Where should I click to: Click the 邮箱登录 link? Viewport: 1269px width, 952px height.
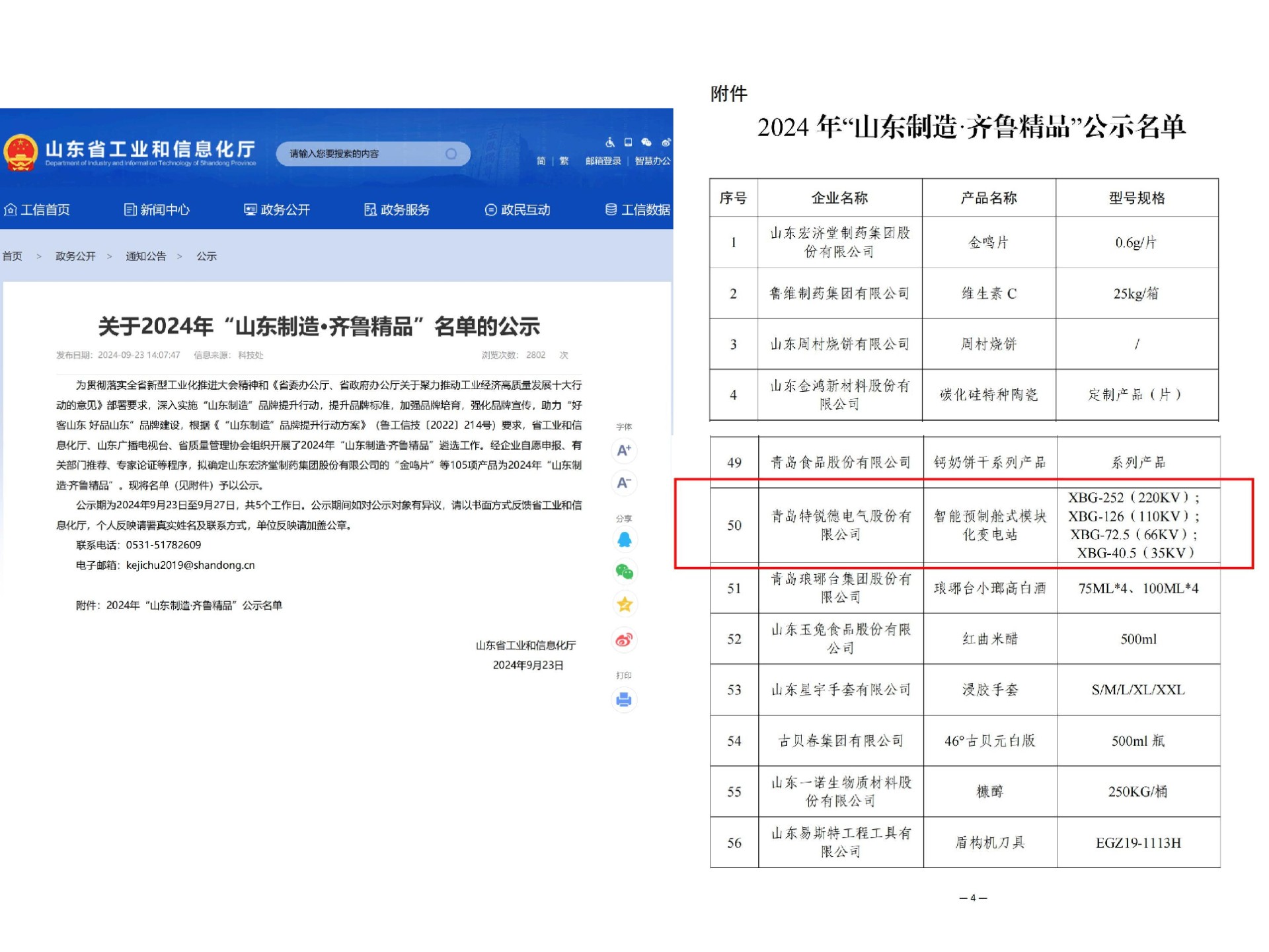click(x=603, y=161)
